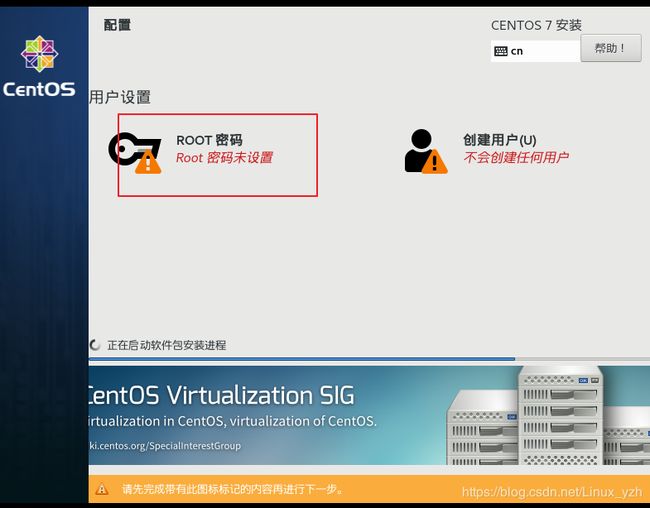Click the keyboard icon beside cn

click(x=501, y=51)
